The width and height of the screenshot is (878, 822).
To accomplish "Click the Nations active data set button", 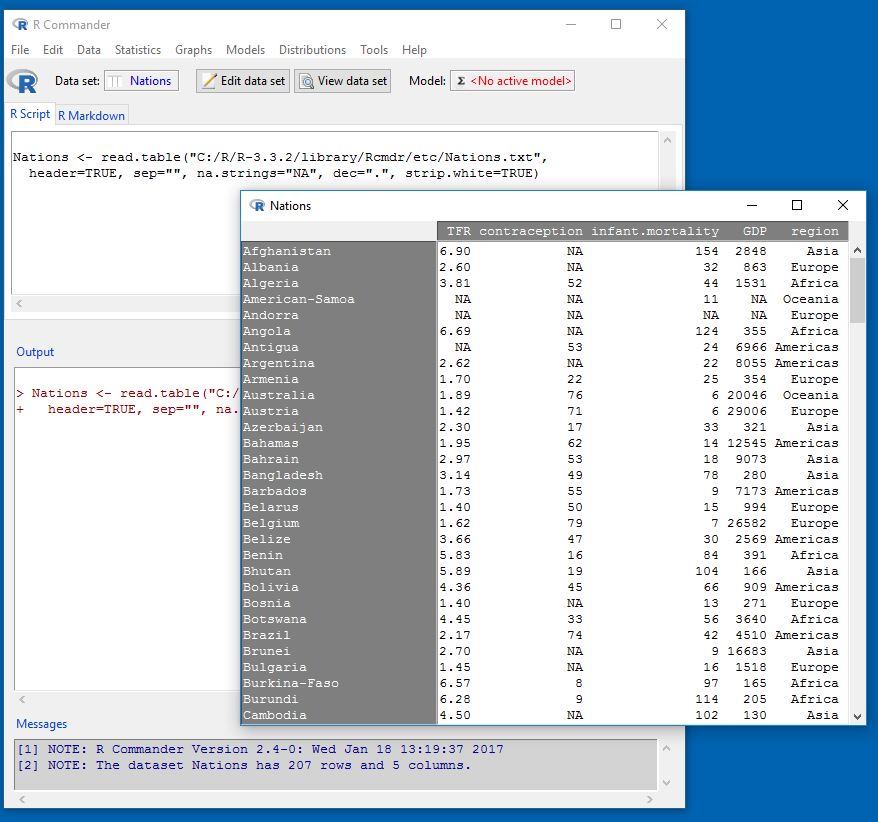I will 142,81.
